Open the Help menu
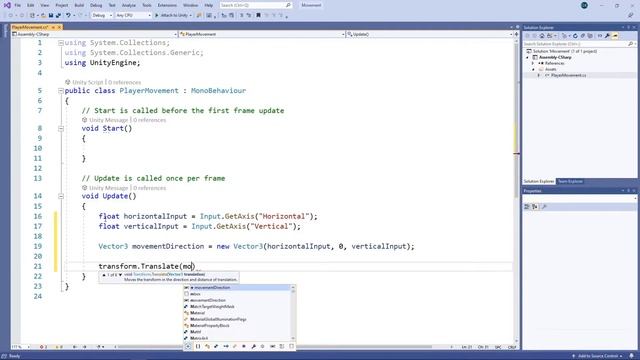 (x=209, y=5)
